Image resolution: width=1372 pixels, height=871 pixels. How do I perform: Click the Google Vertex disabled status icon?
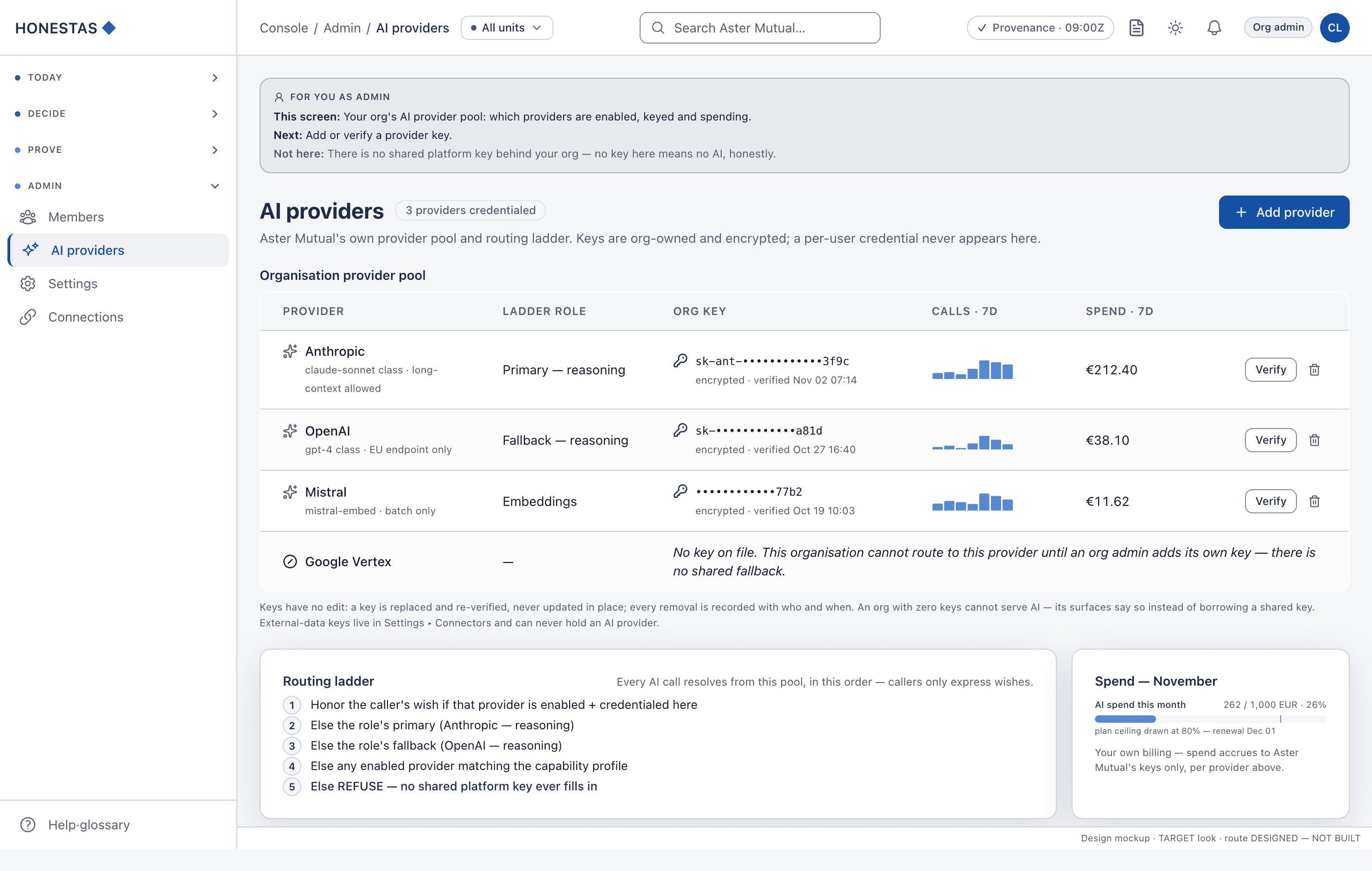click(290, 562)
